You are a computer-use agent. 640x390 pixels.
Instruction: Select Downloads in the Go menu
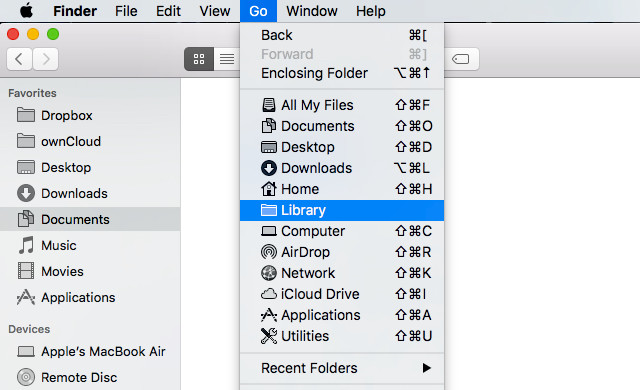coord(342,168)
